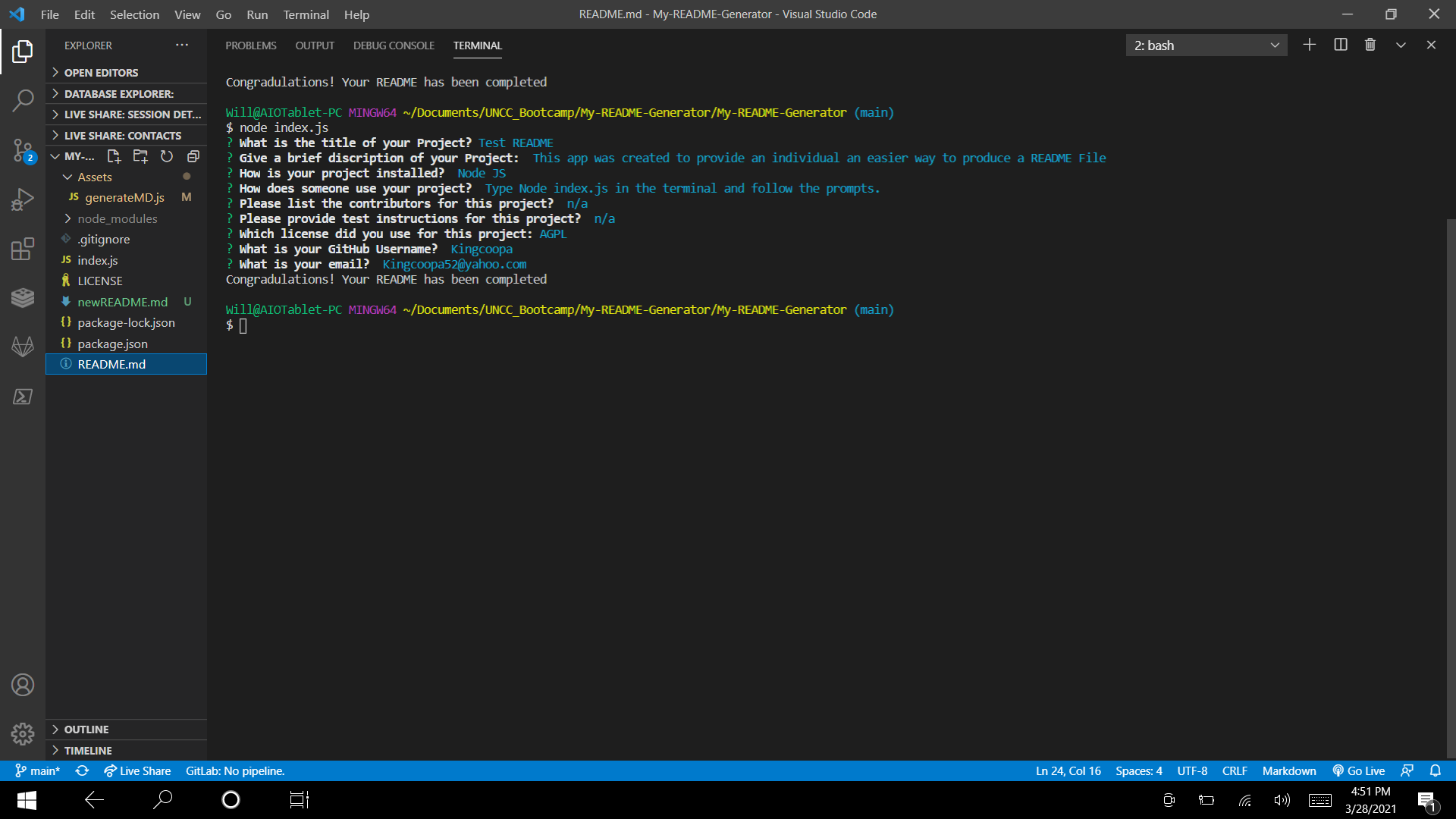Split the terminal
The width and height of the screenshot is (1456, 819).
(1339, 45)
